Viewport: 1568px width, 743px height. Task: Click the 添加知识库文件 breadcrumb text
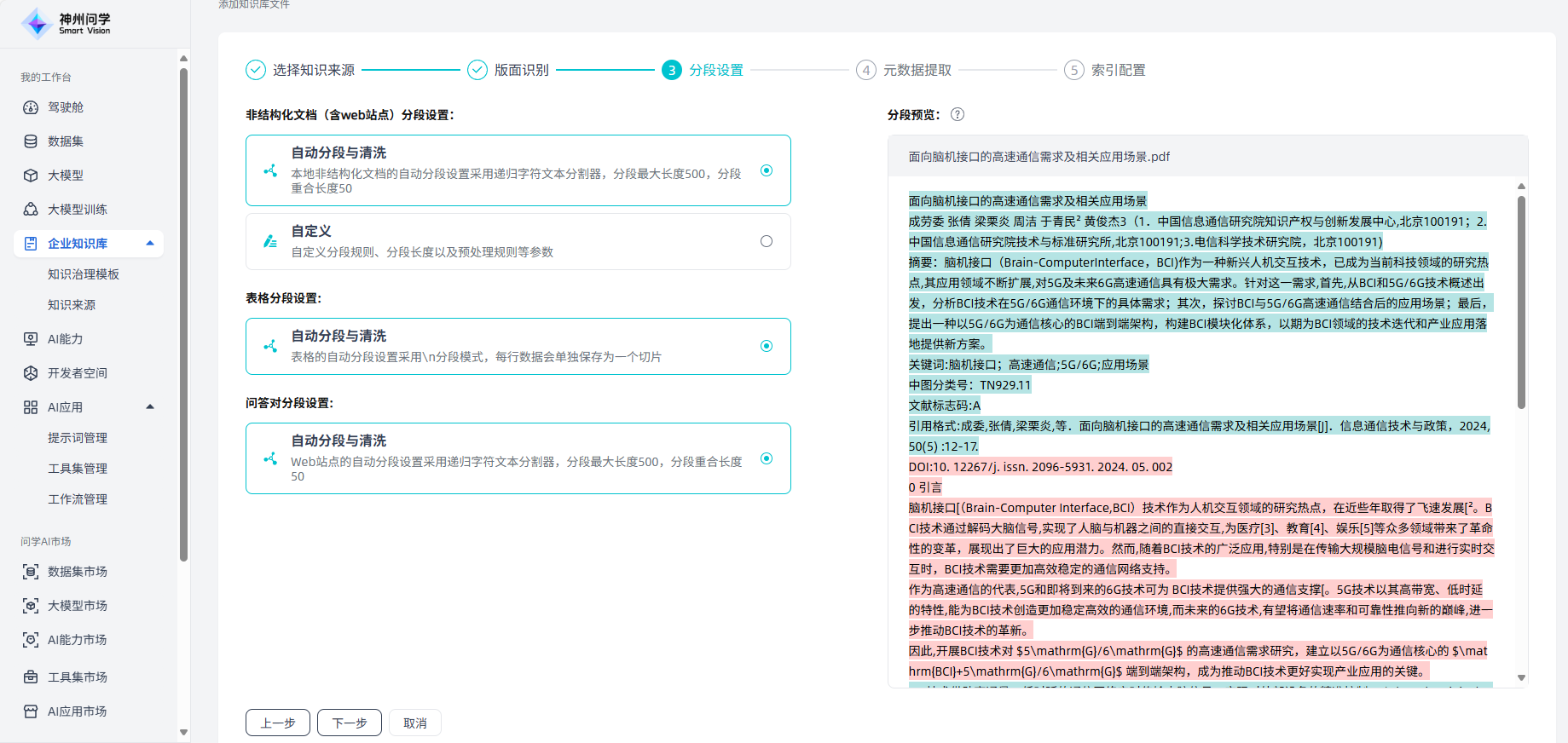pyautogui.click(x=254, y=4)
